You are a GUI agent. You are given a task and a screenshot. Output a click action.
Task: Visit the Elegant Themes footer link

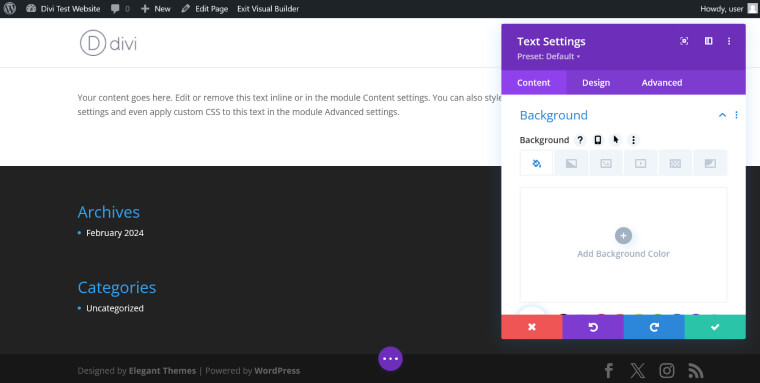[162, 371]
